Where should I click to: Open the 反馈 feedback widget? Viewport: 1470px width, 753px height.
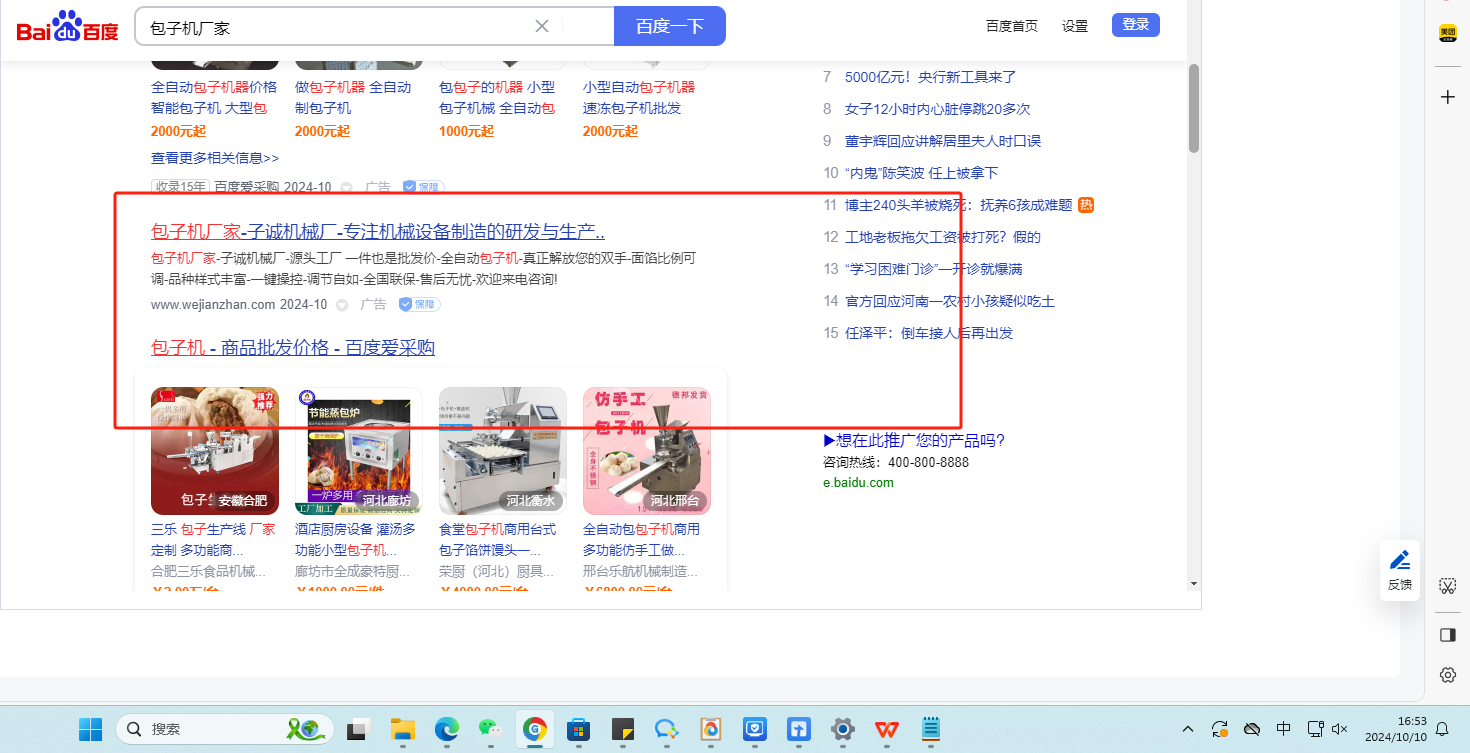[1400, 569]
